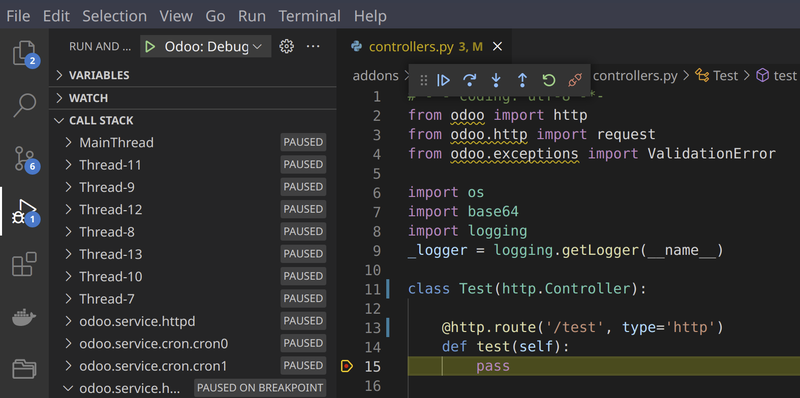Click the Test class breadcrumb
This screenshot has width=800, height=398.
pyautogui.click(x=718, y=76)
